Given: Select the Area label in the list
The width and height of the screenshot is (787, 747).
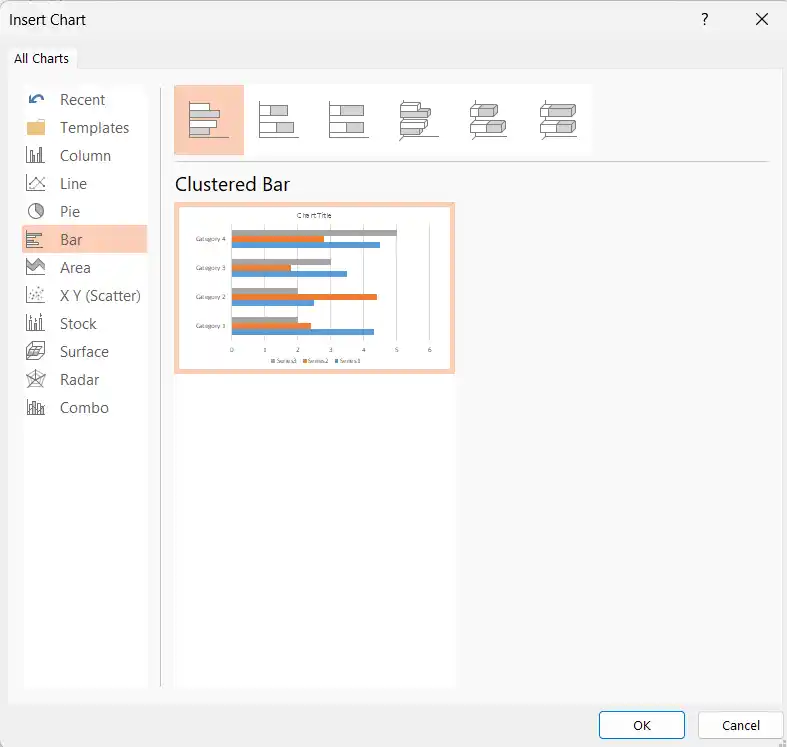Looking at the screenshot, I should [75, 268].
